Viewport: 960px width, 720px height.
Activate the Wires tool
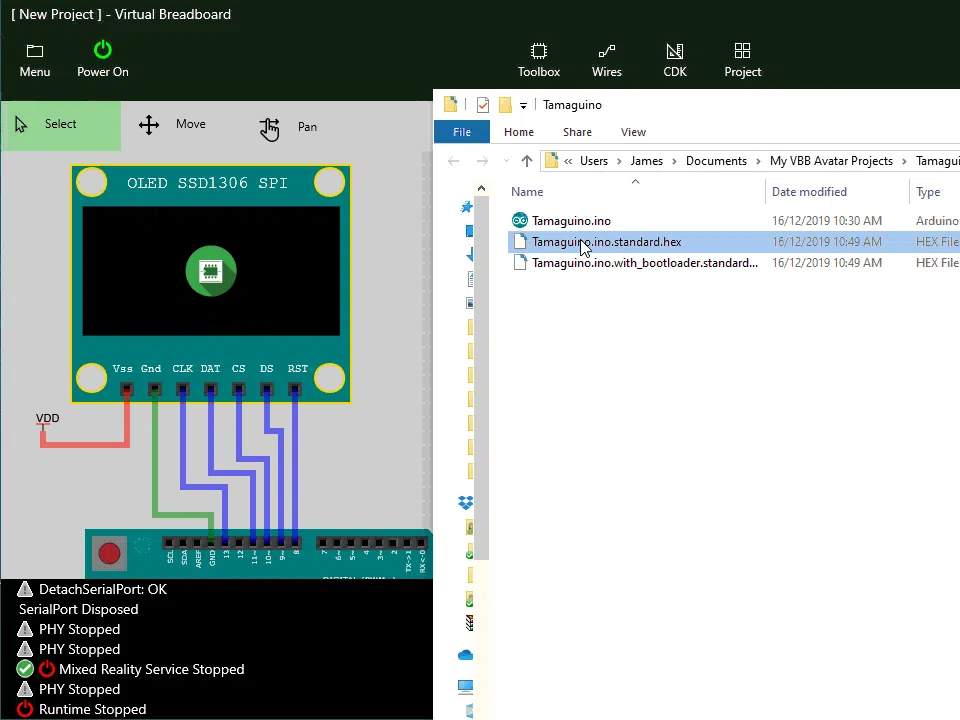607,60
